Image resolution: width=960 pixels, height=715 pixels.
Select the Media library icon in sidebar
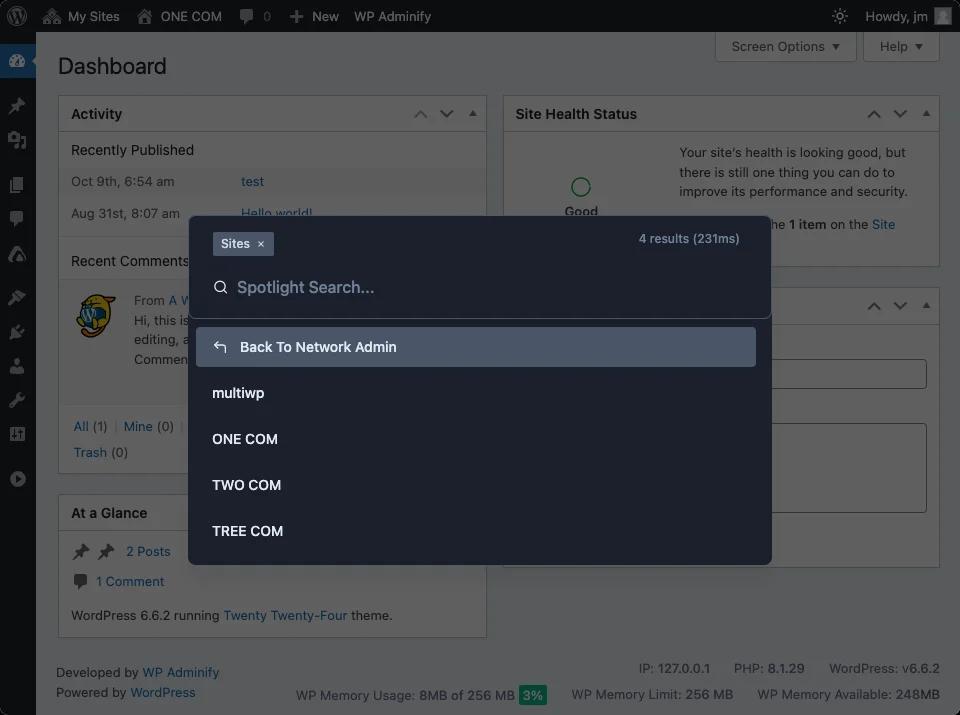coord(17,141)
